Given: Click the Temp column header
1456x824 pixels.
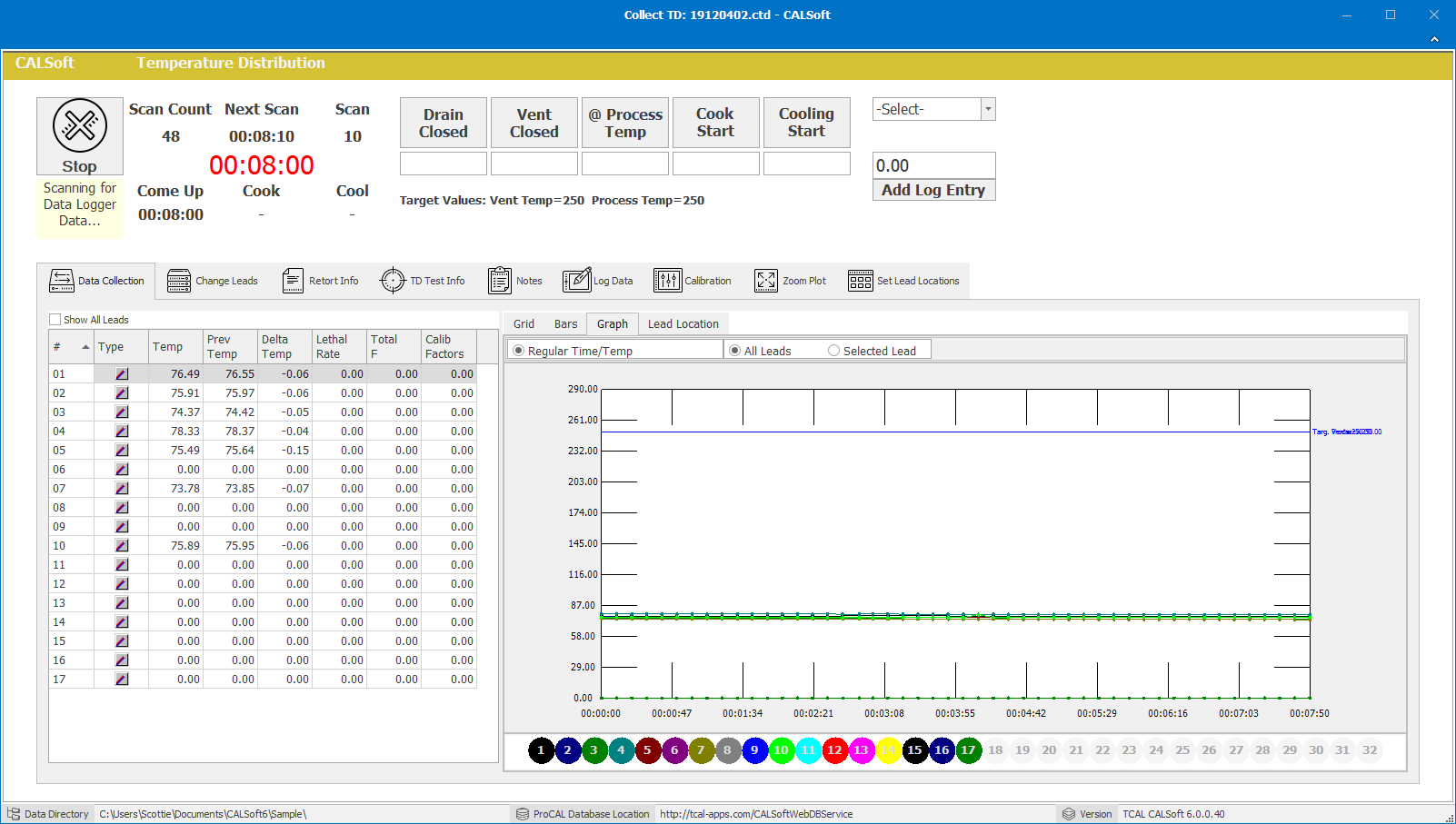Looking at the screenshot, I should tap(176, 347).
